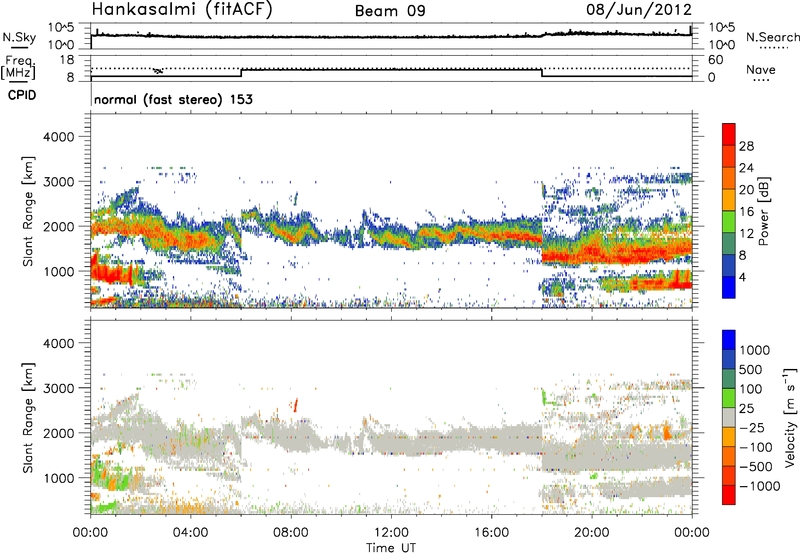This screenshot has height=554, width=800.
Task: Click the "60" tick on Nave axis
Action: click(715, 60)
